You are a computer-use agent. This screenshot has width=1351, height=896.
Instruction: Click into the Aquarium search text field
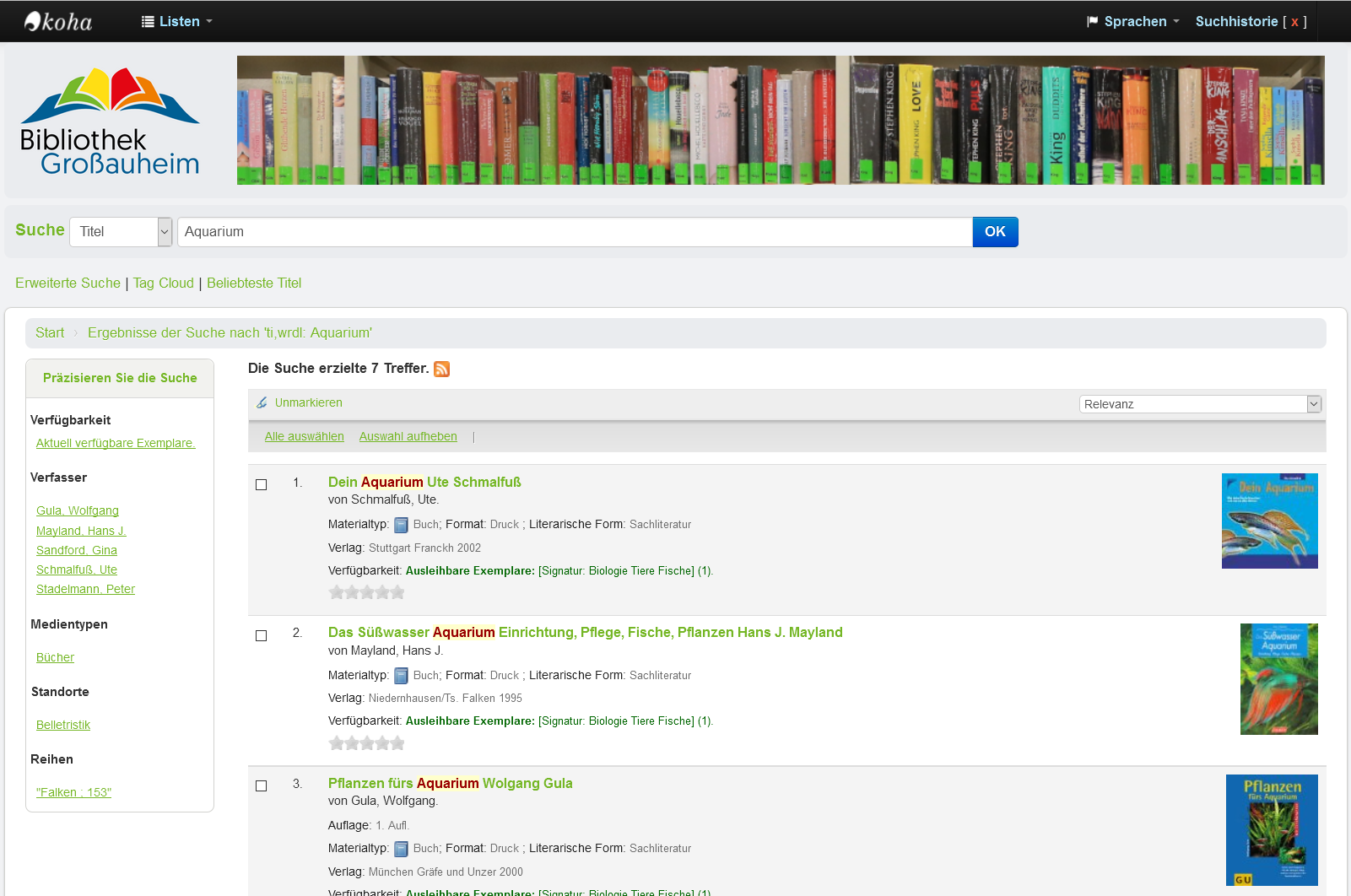coord(574,232)
